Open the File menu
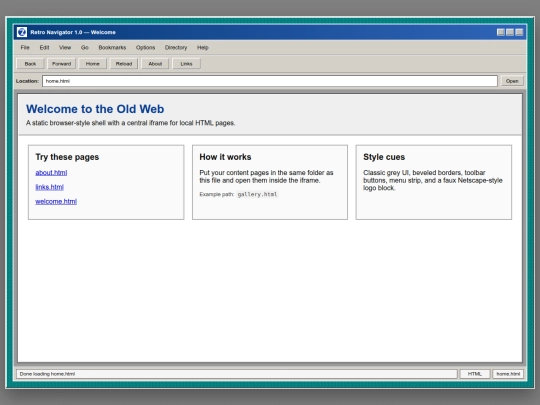Screen dimensions: 540x405 tap(25, 48)
